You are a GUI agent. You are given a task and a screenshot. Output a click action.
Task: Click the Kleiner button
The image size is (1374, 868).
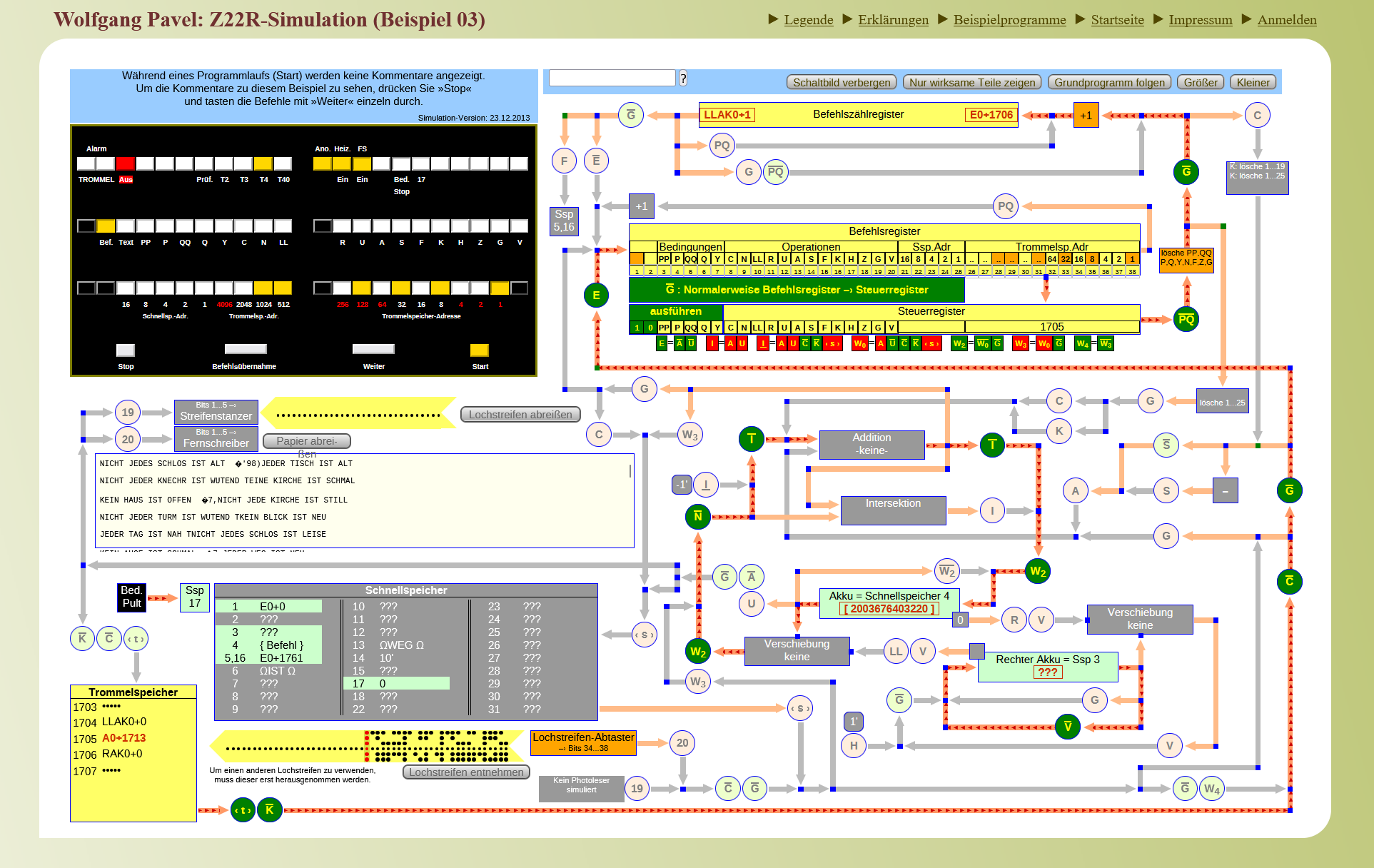pyautogui.click(x=1253, y=83)
